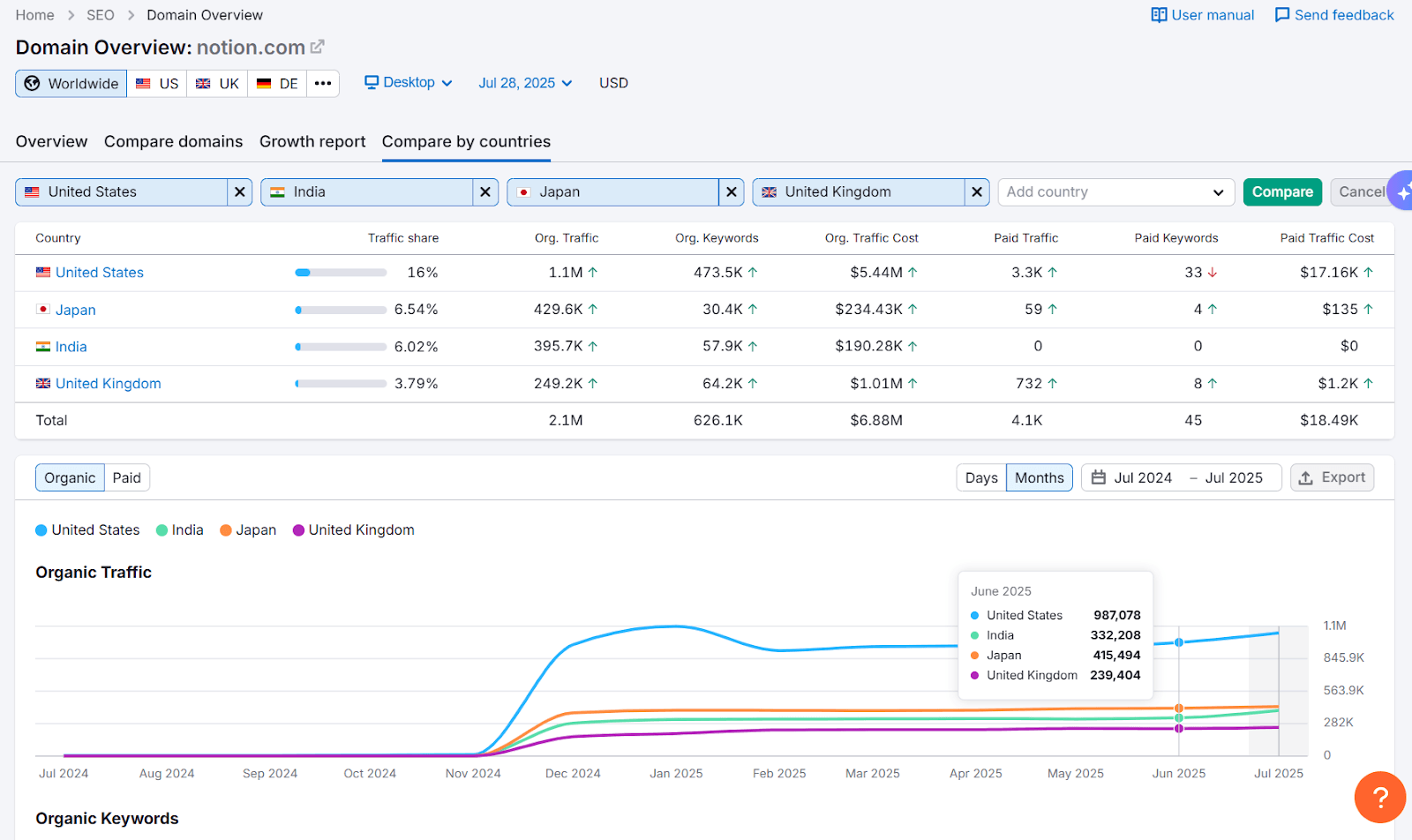Image resolution: width=1412 pixels, height=840 pixels.
Task: Open the help question mark bubble
Action: 1379,797
